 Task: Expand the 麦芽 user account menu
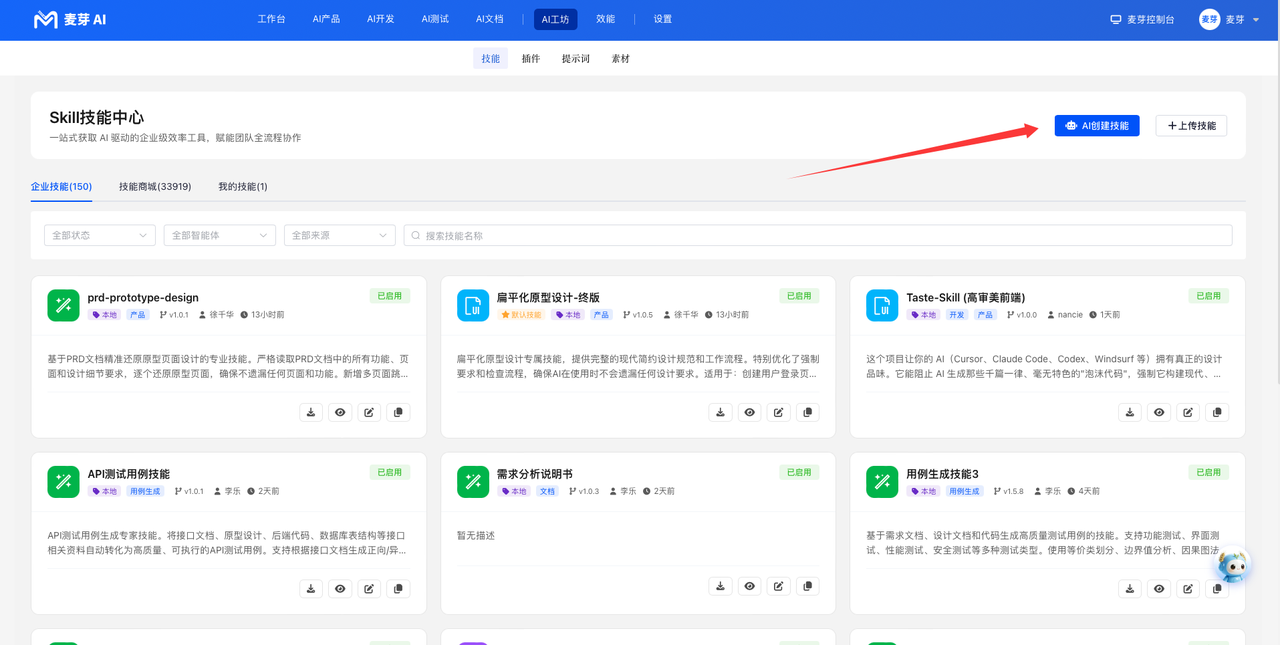coord(1229,19)
